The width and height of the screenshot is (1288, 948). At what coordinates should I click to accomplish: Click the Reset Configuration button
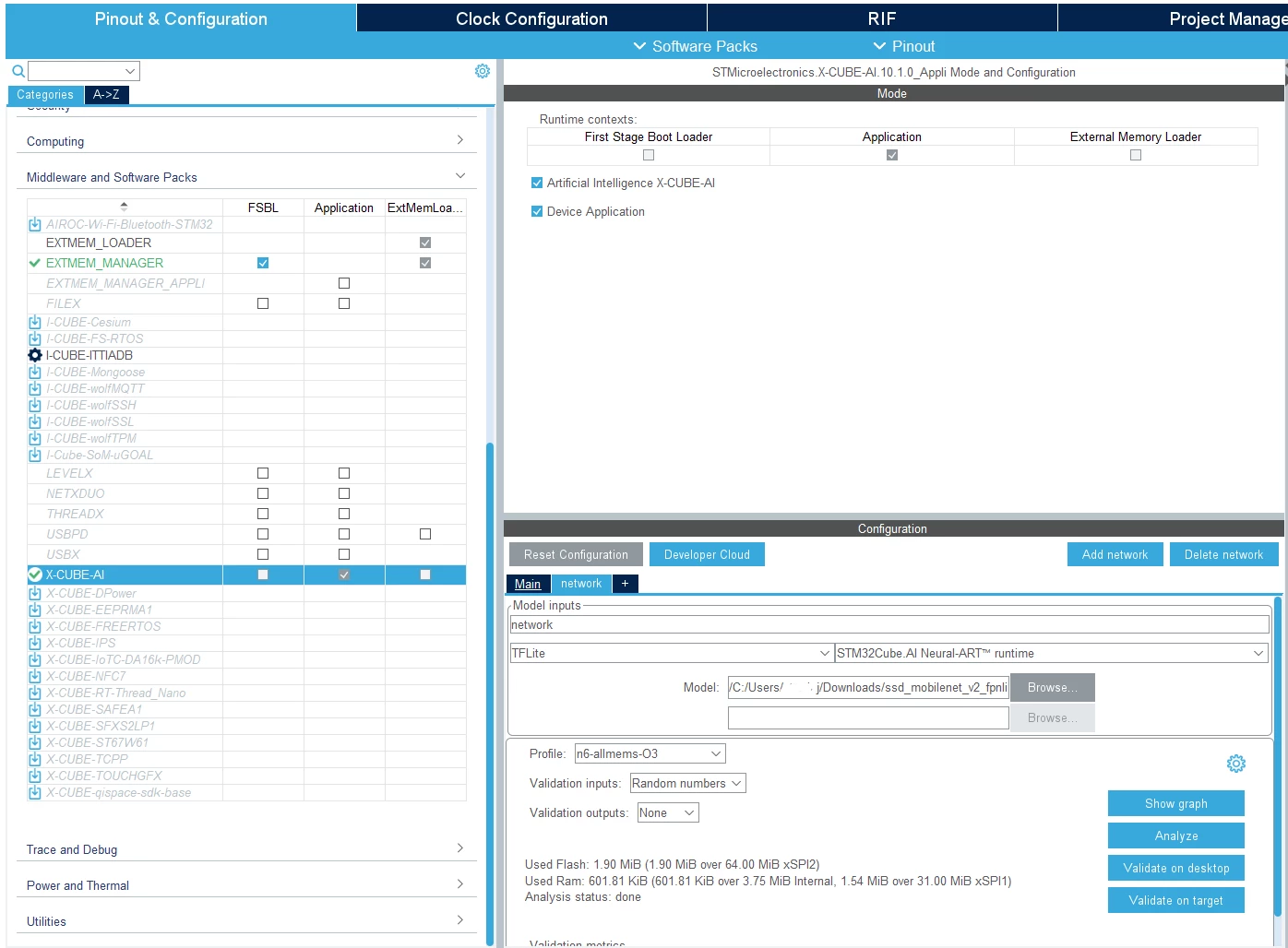point(576,554)
